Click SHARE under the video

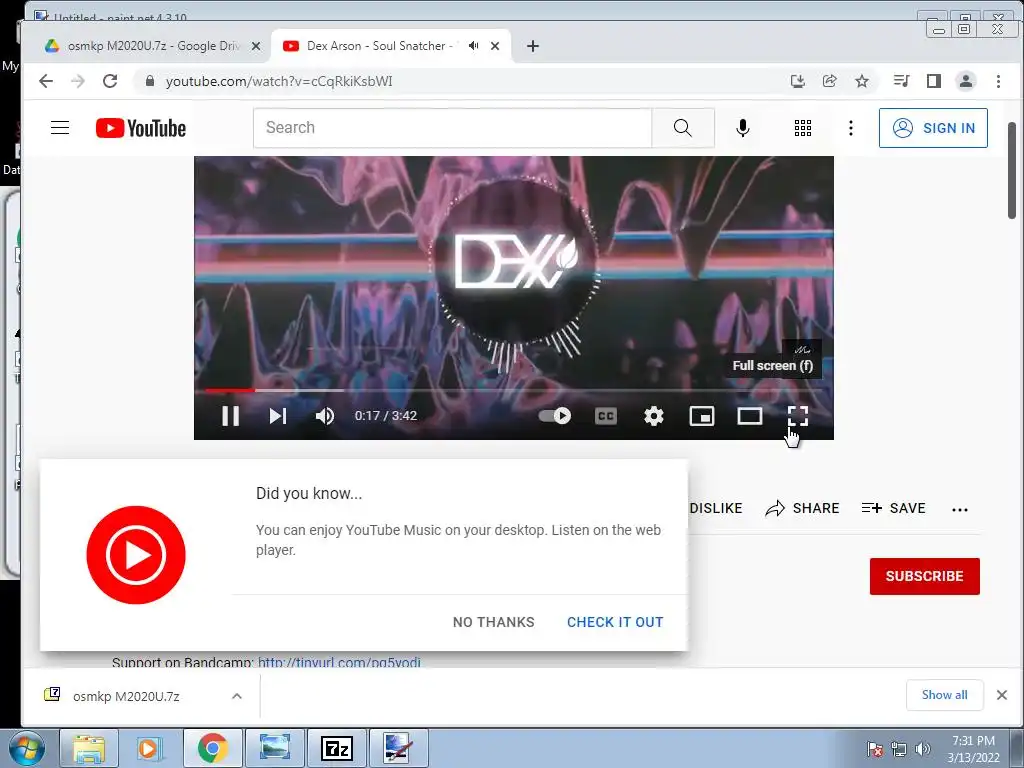click(802, 508)
